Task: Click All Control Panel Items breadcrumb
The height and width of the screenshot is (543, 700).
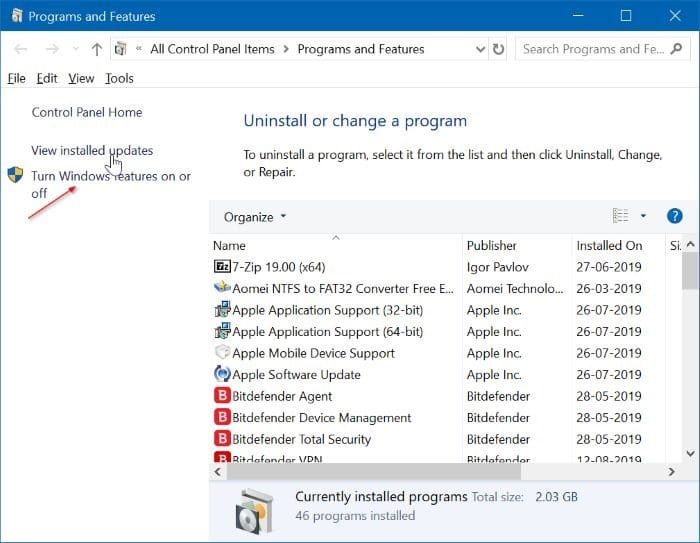Action: 212,49
